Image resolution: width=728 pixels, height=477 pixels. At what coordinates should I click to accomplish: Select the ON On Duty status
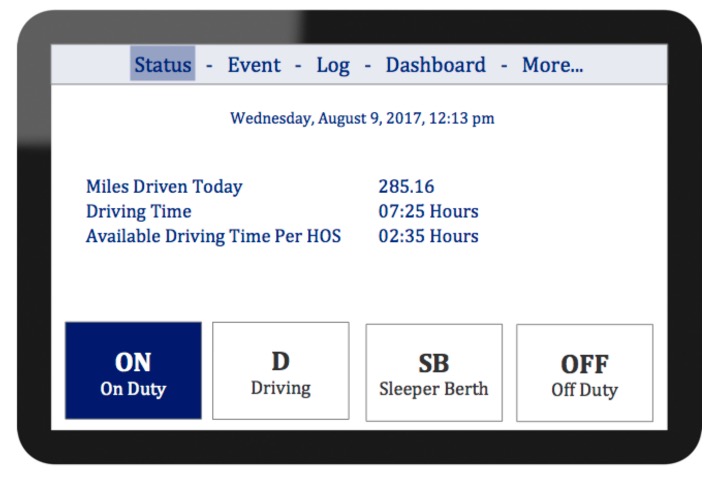133,370
